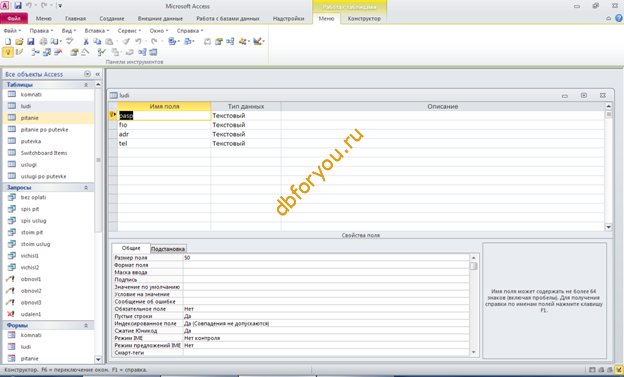624x377 pixels.
Task: Open the Правка dropdown menu
Action: [x=41, y=31]
